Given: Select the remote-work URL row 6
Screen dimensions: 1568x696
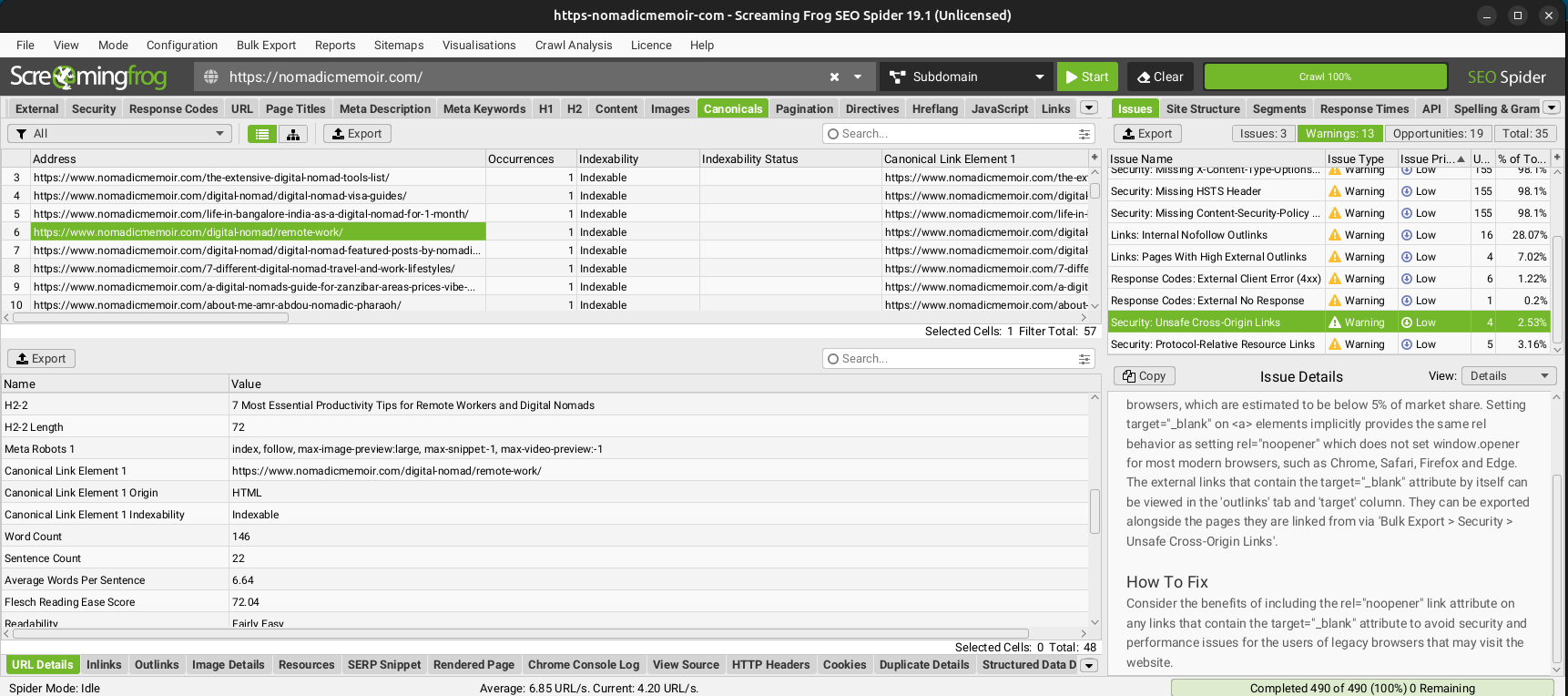Looking at the screenshot, I should click(x=258, y=232).
